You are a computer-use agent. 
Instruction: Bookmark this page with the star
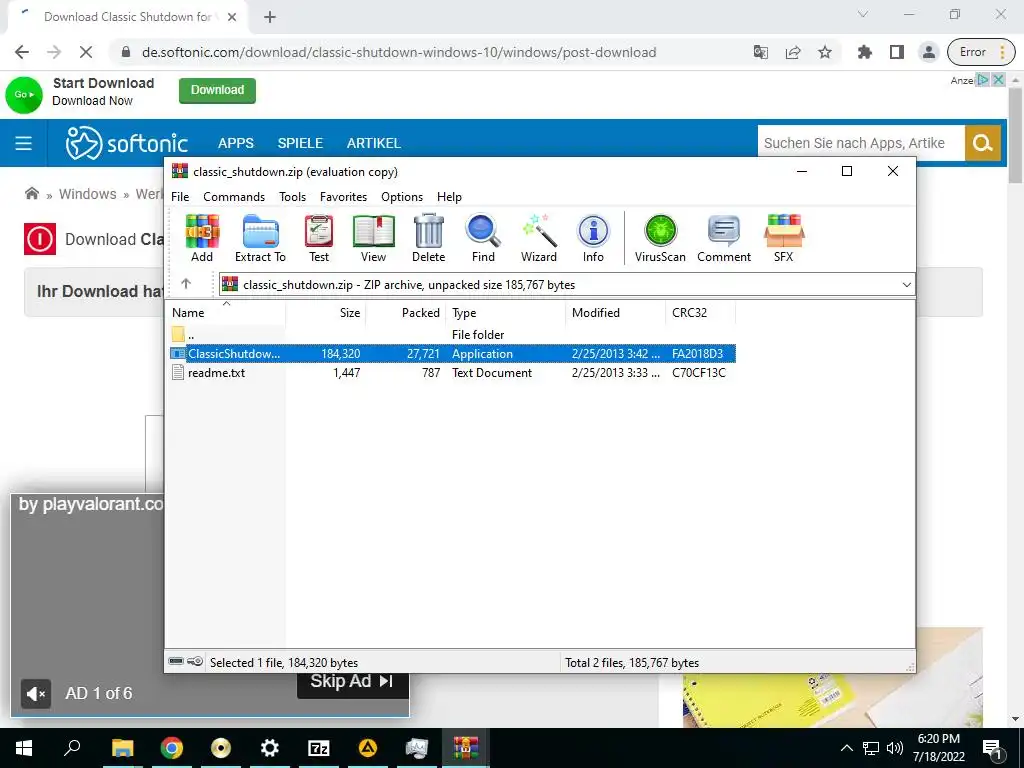point(825,52)
